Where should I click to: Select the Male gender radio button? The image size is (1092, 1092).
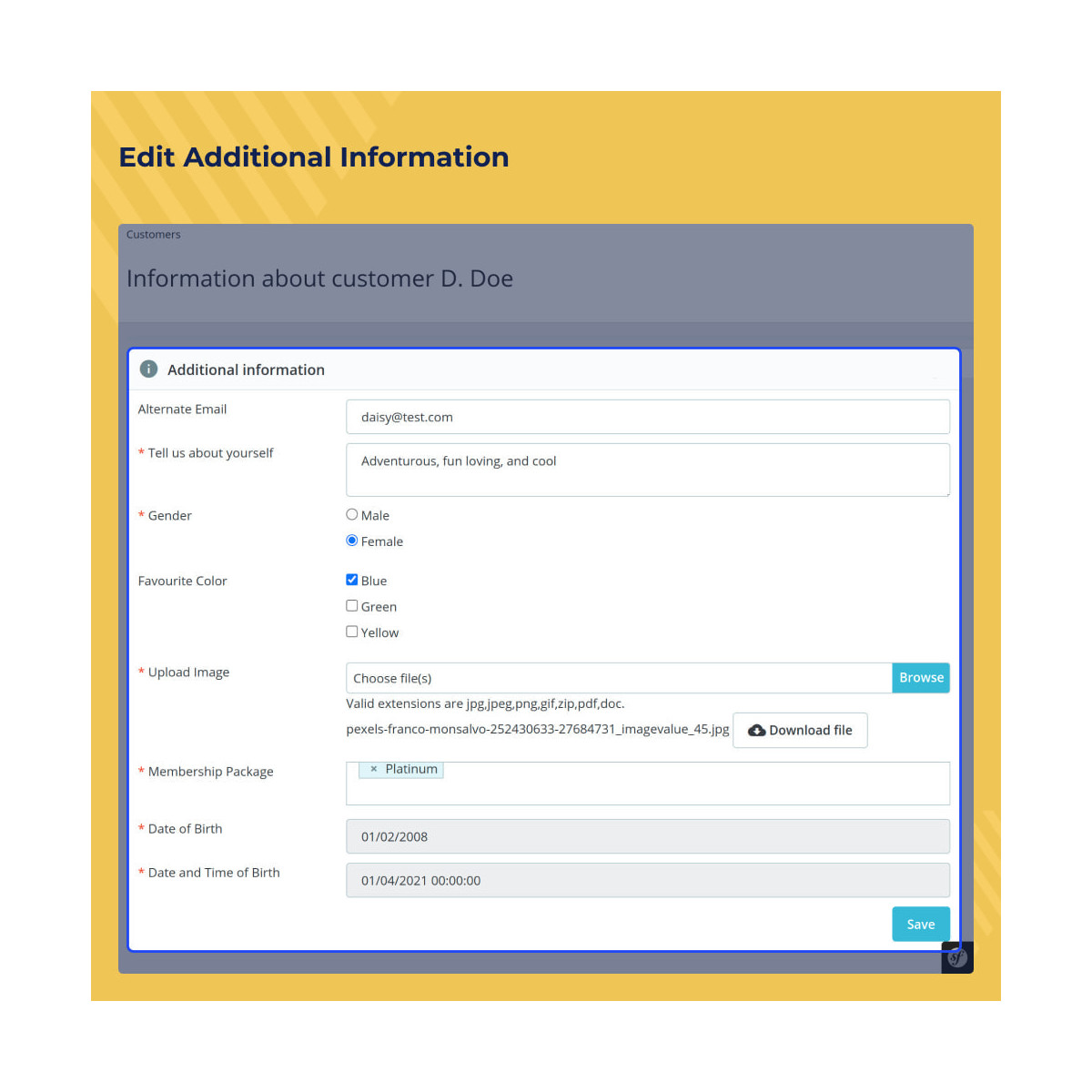click(351, 513)
